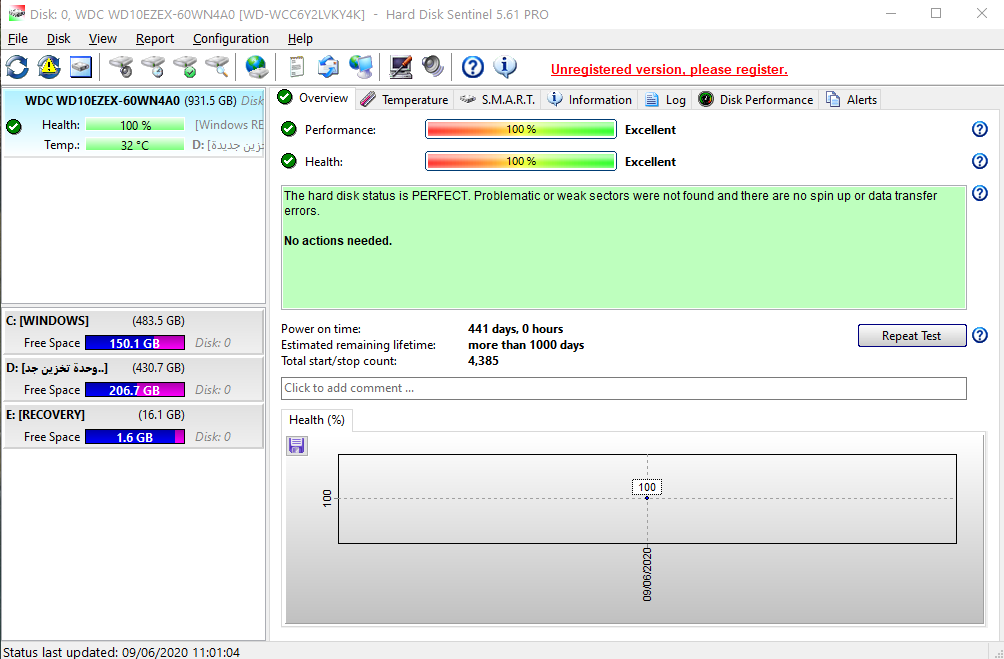The image size is (1004, 659).
Task: Switch to the Temperature tab
Action: (404, 99)
